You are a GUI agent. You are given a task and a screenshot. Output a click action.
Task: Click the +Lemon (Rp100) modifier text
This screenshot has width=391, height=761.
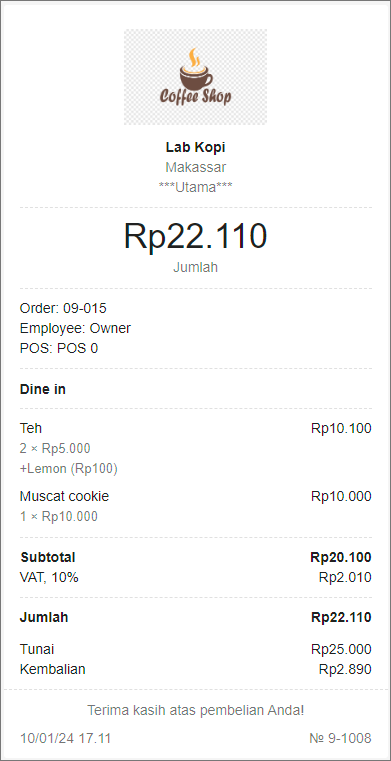(x=69, y=469)
